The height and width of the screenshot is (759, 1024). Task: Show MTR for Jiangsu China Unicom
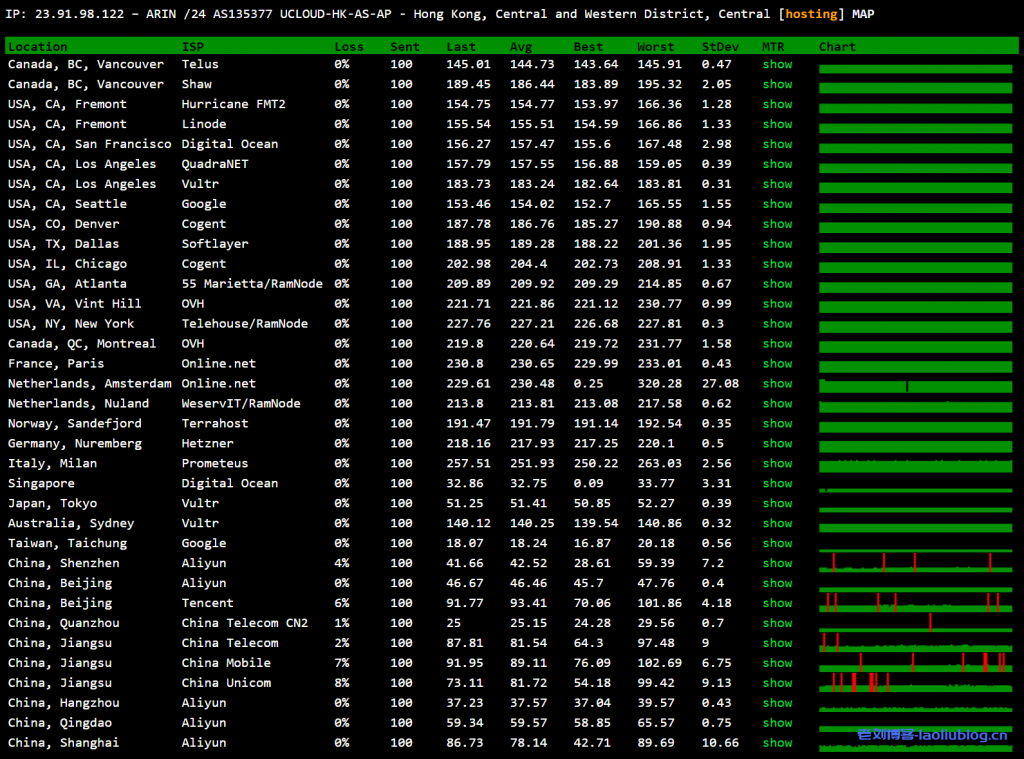click(777, 683)
